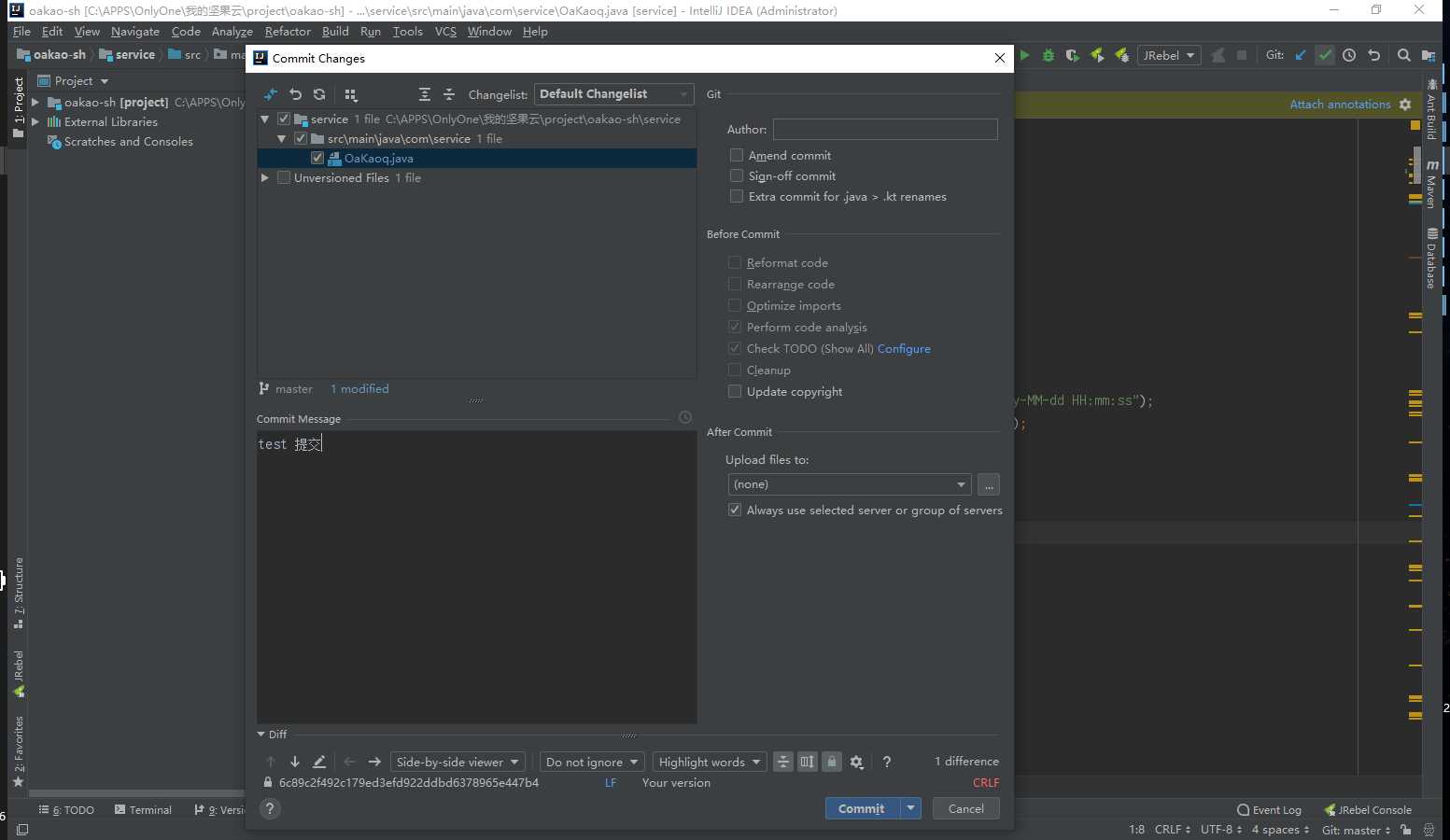This screenshot has height=840, width=1450.
Task: Open commit message history clock icon
Action: (x=685, y=417)
